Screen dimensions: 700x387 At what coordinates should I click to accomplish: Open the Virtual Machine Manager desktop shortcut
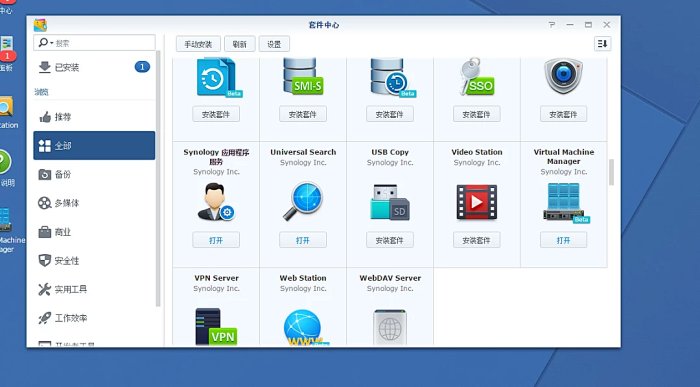6,220
